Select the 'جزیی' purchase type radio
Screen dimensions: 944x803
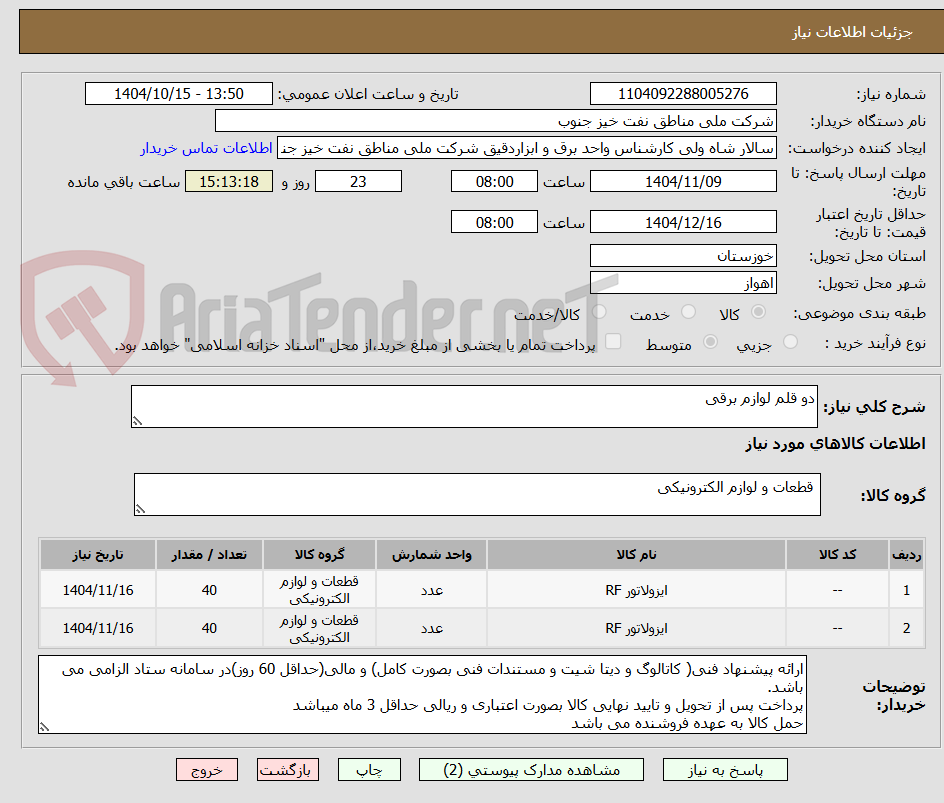click(x=790, y=342)
